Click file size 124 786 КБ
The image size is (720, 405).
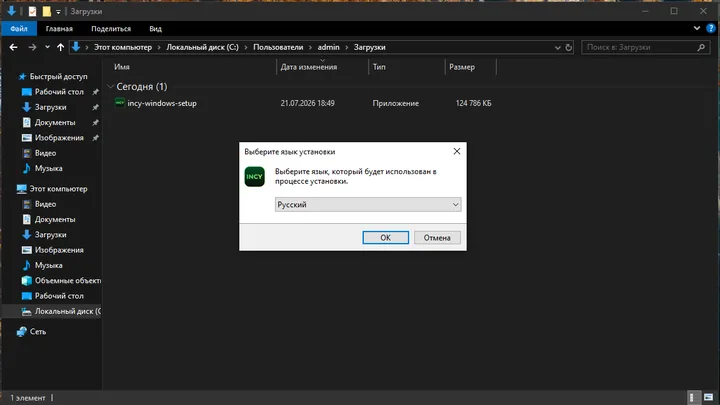click(473, 103)
